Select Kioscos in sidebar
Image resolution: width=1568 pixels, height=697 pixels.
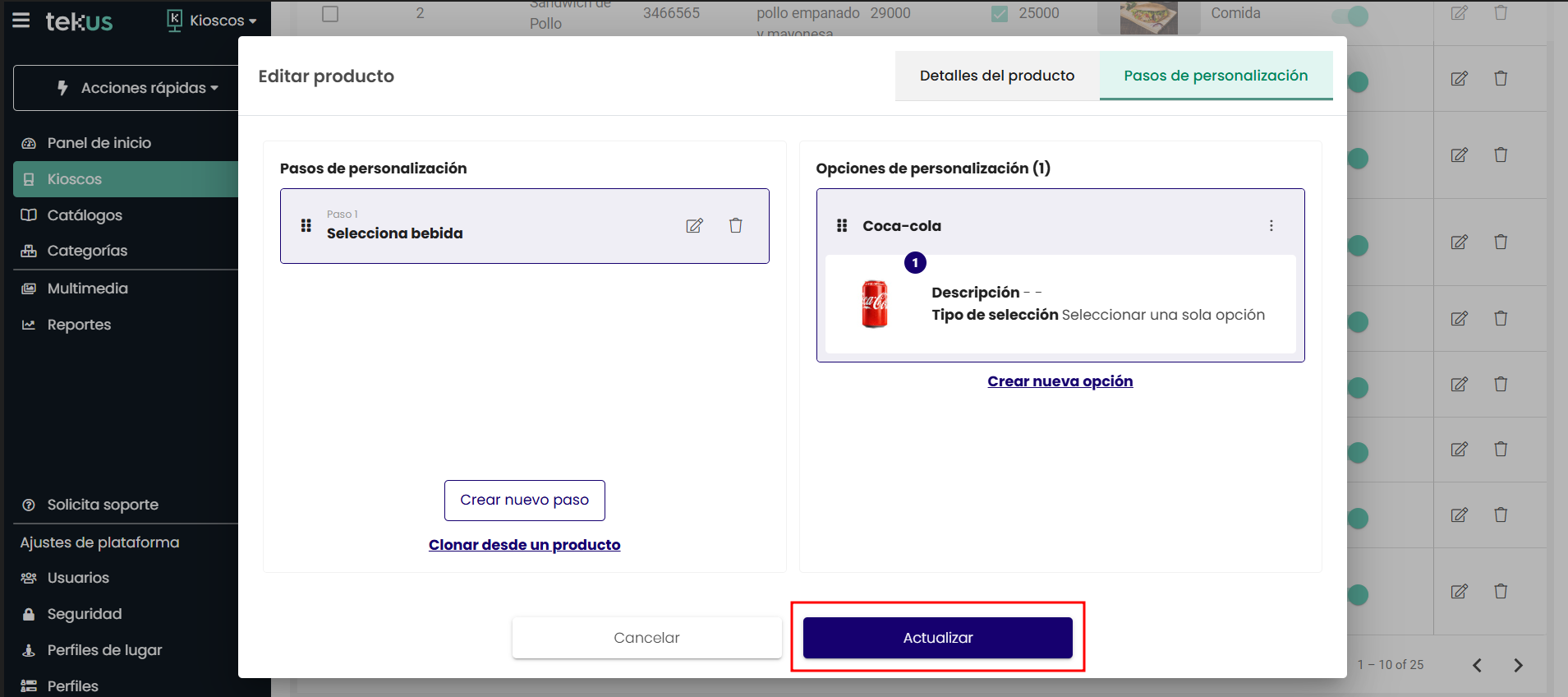[125, 179]
